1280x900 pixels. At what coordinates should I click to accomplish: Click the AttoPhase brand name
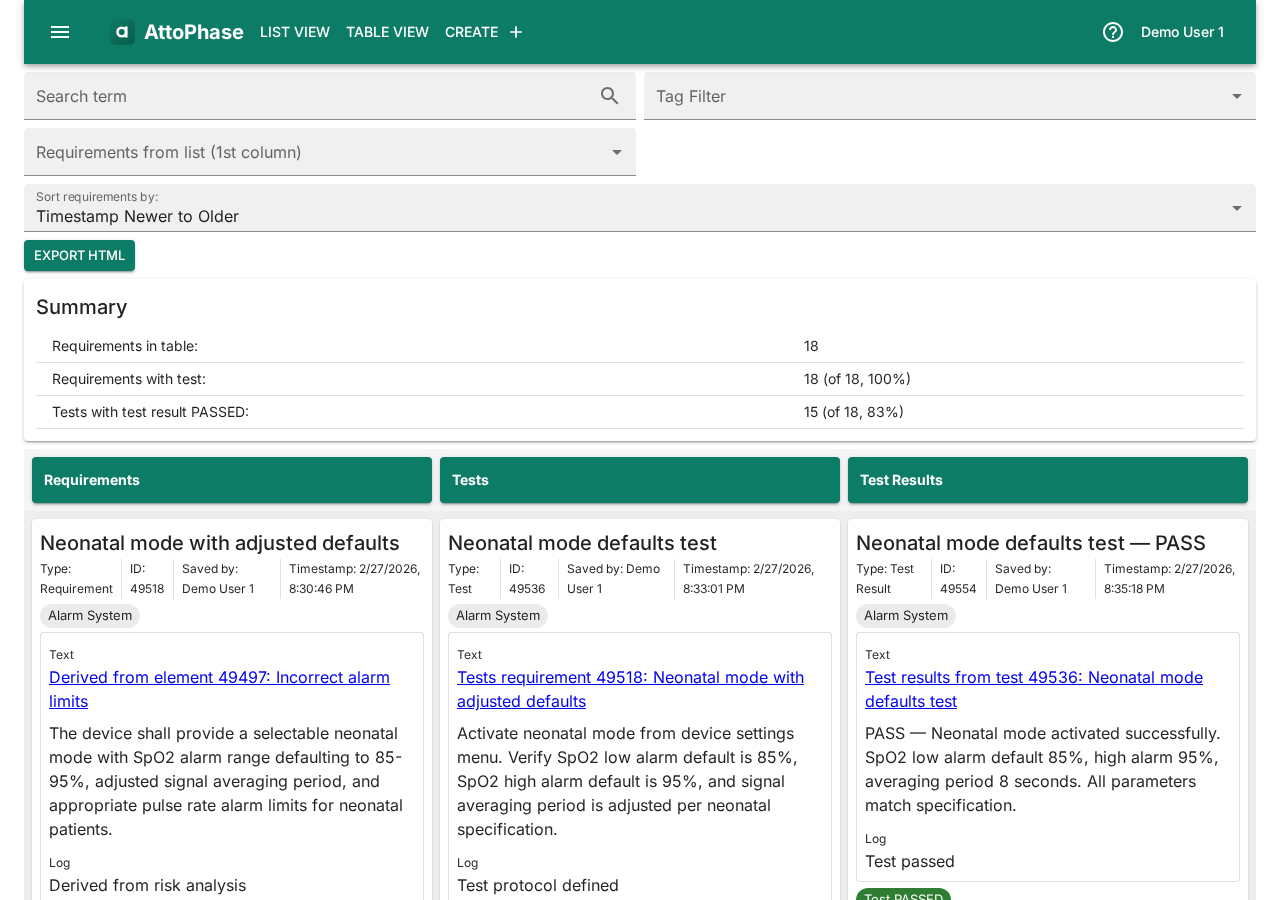tap(193, 32)
